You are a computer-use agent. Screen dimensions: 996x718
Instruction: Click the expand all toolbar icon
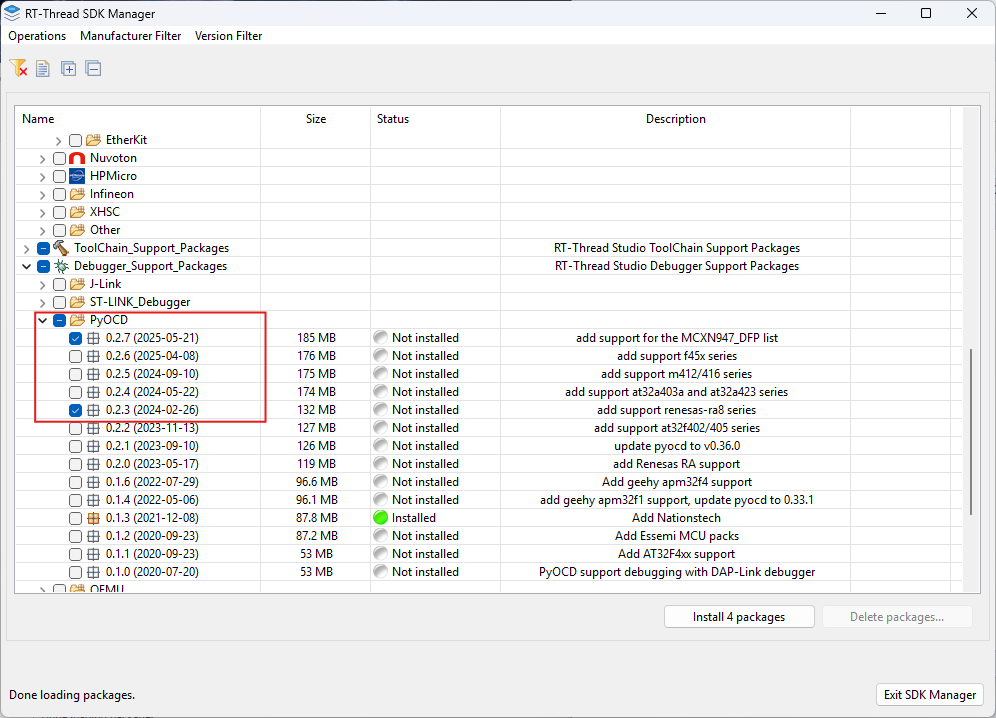coord(68,69)
